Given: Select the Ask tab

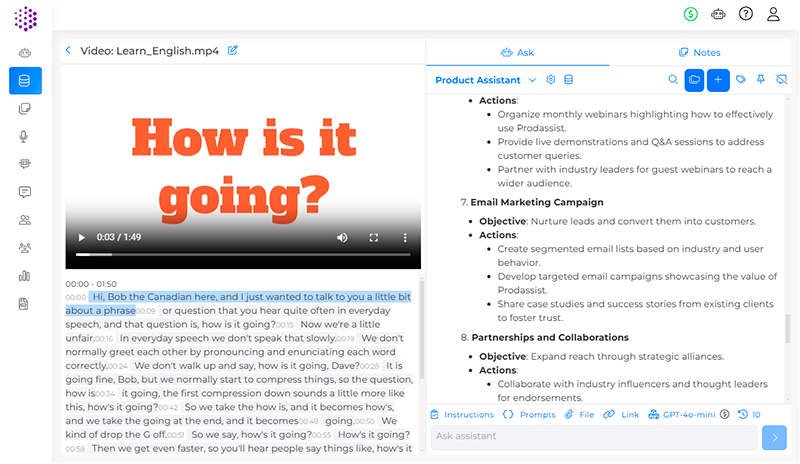Looking at the screenshot, I should tap(517, 52).
